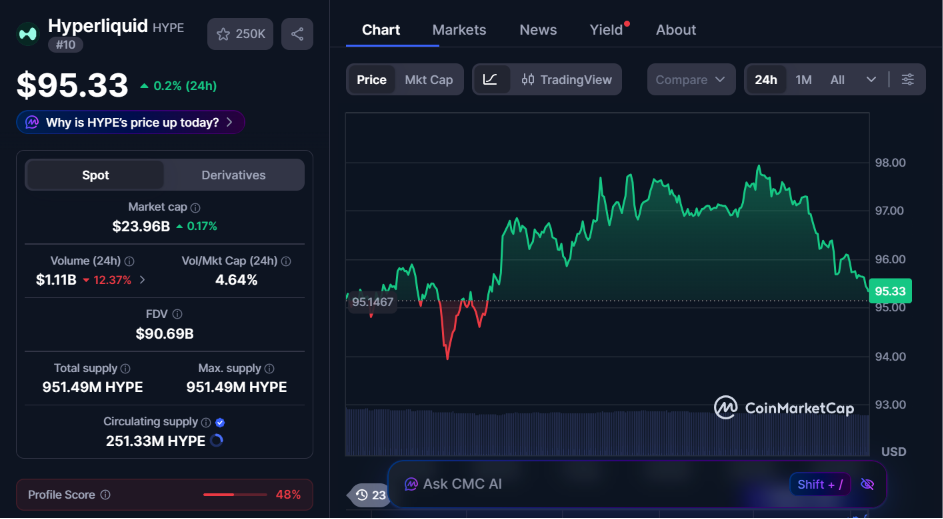
Task: Select Price chart toggle
Action: click(371, 79)
